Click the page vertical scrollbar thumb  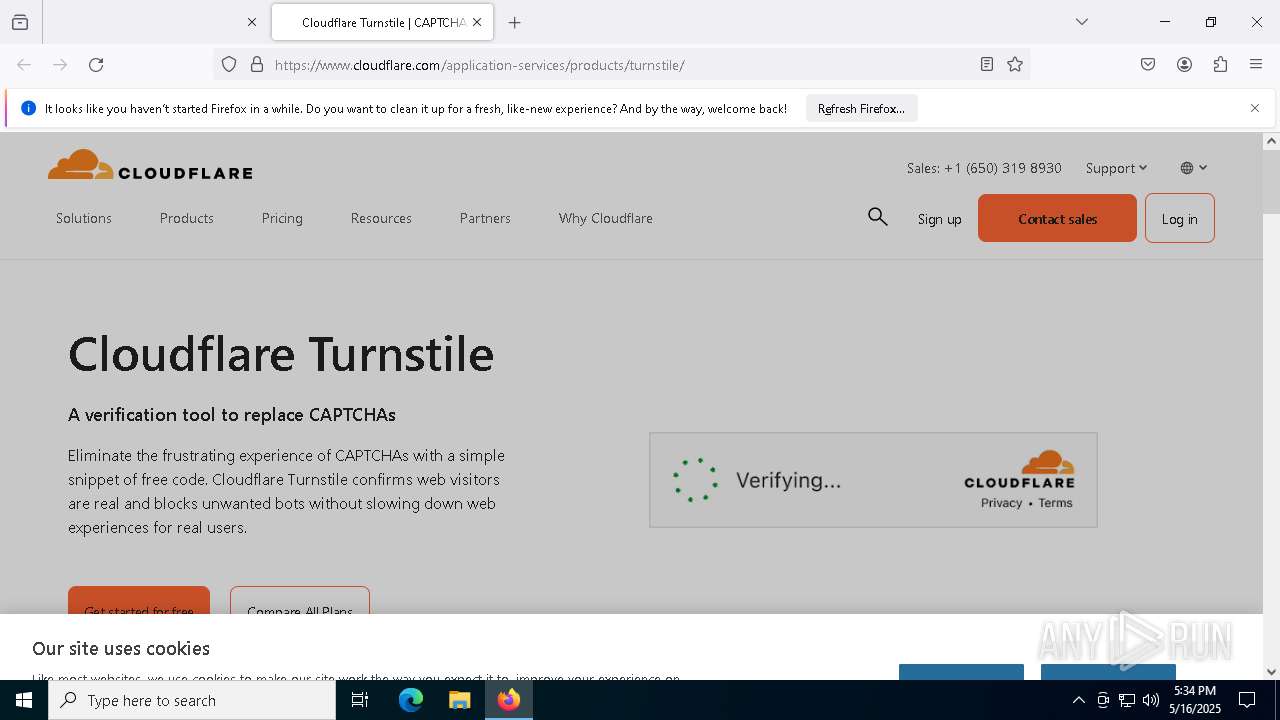coord(1271,182)
